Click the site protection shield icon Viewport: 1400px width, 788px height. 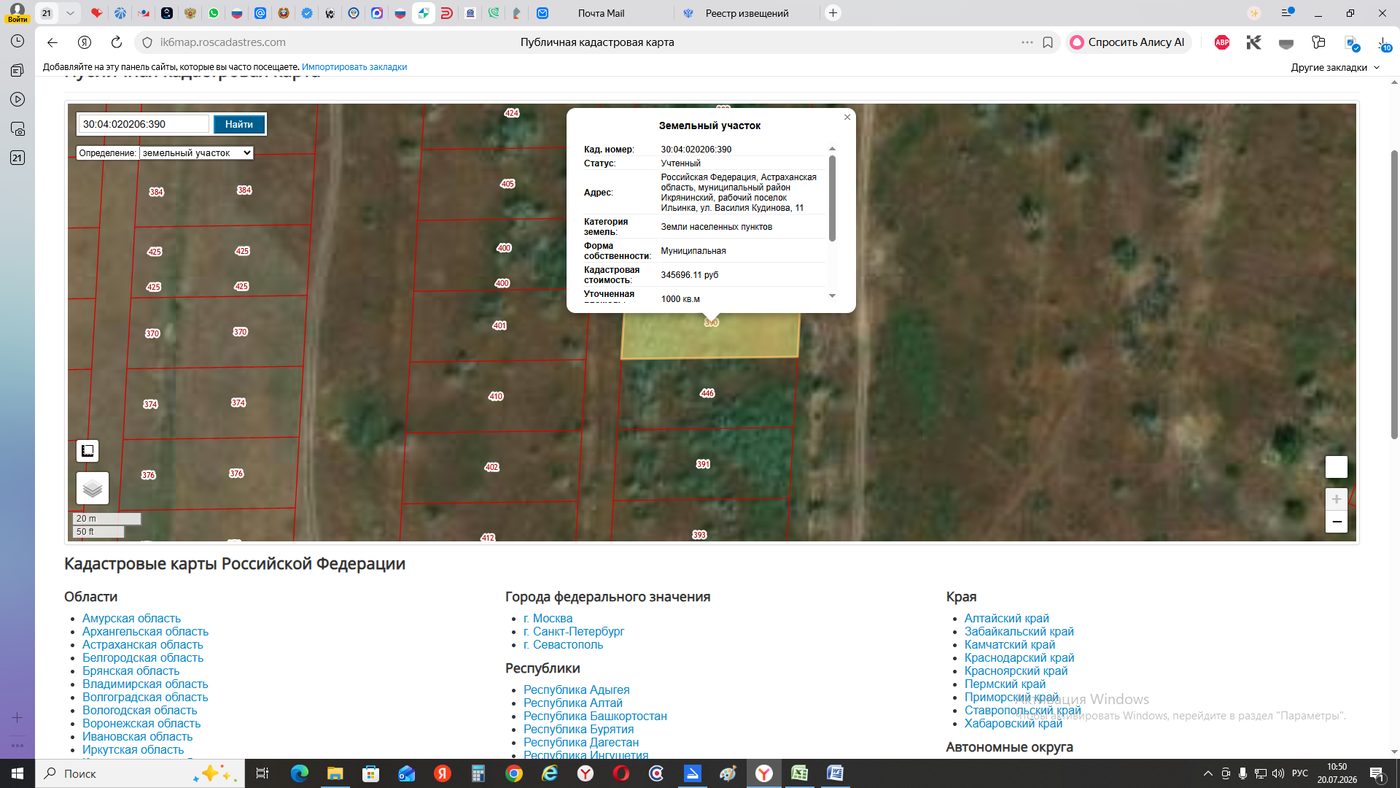pyautogui.click(x=146, y=42)
